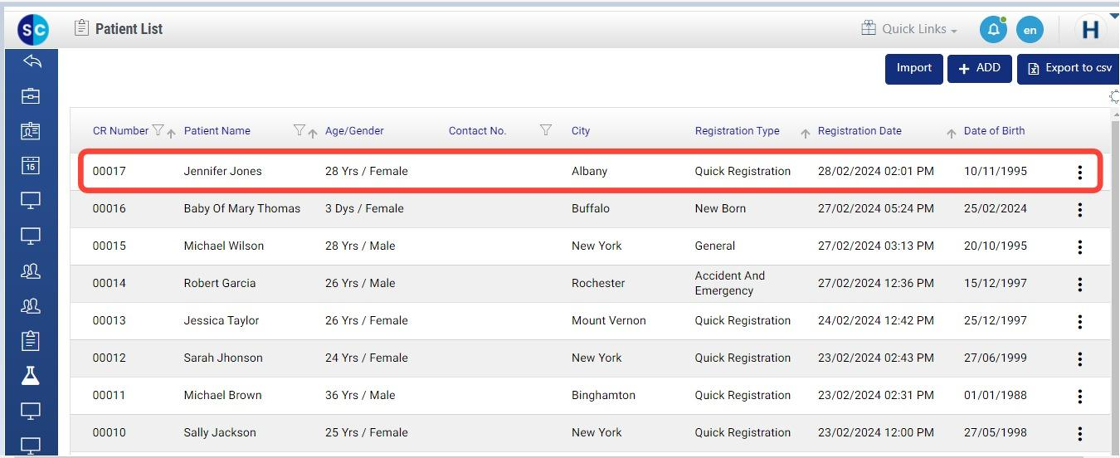Select CR number 00017 cell

pyautogui.click(x=109, y=171)
